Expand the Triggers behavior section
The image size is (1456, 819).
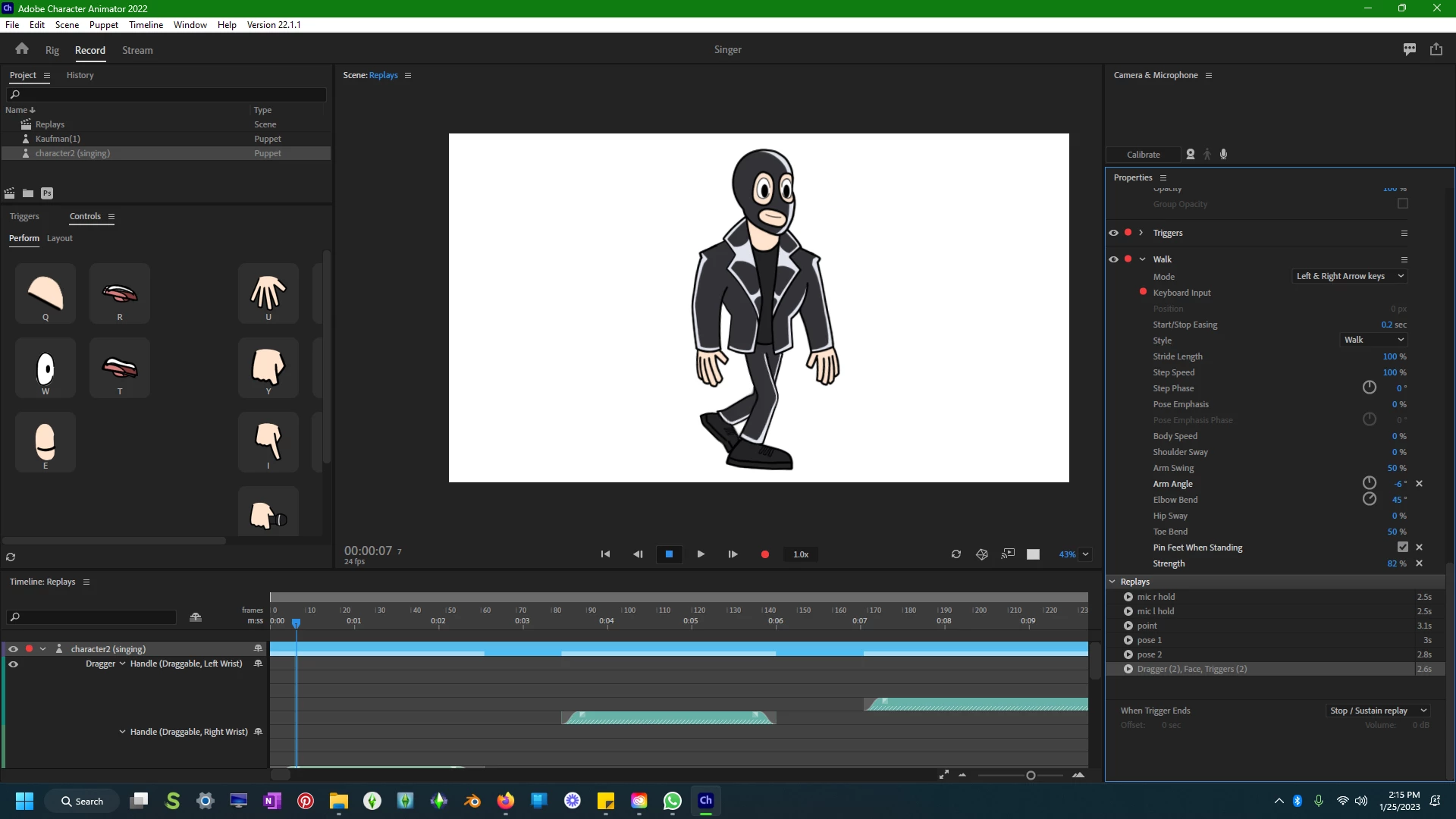(1141, 233)
